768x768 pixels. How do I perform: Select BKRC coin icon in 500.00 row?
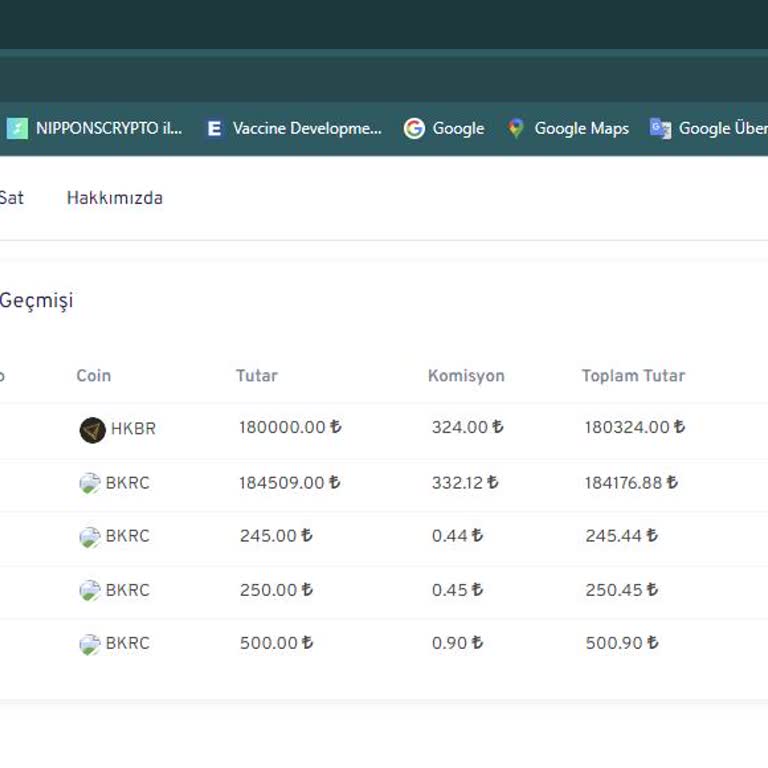pyautogui.click(x=90, y=644)
